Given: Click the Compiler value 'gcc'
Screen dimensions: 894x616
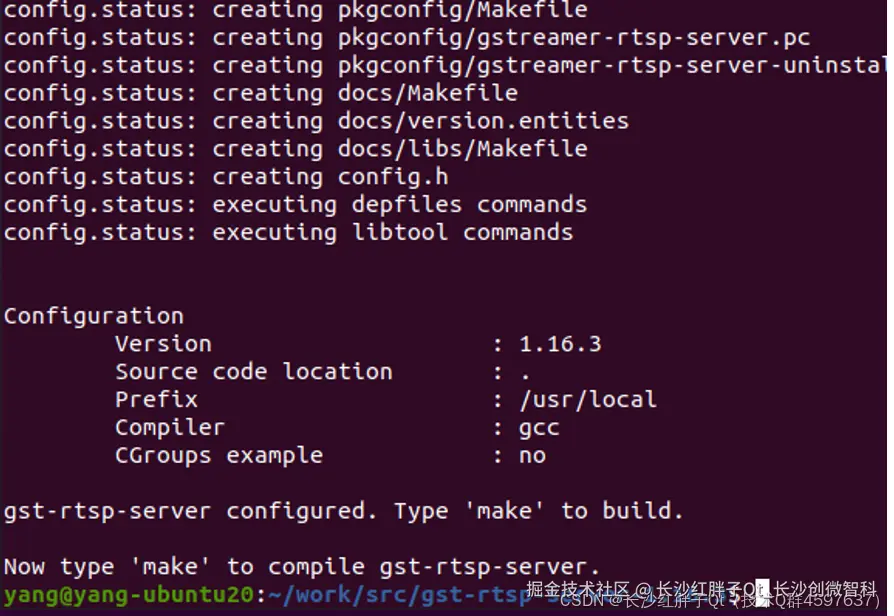Looking at the screenshot, I should (x=539, y=429).
